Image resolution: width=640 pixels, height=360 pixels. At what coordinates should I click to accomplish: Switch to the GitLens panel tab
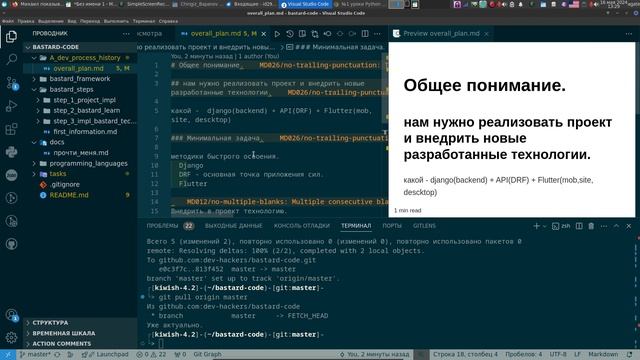424,226
